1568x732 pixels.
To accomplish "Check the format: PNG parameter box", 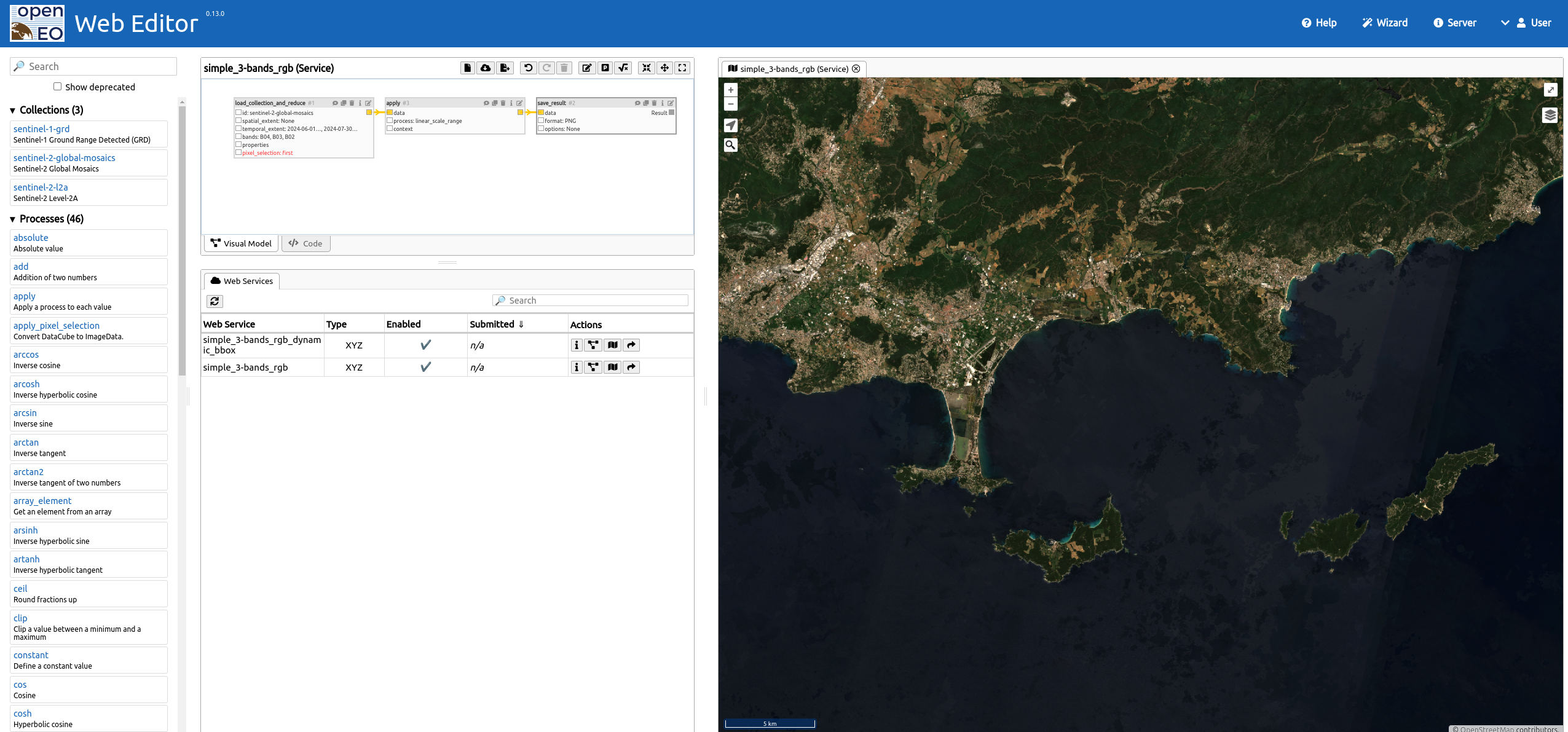I will tap(541, 120).
